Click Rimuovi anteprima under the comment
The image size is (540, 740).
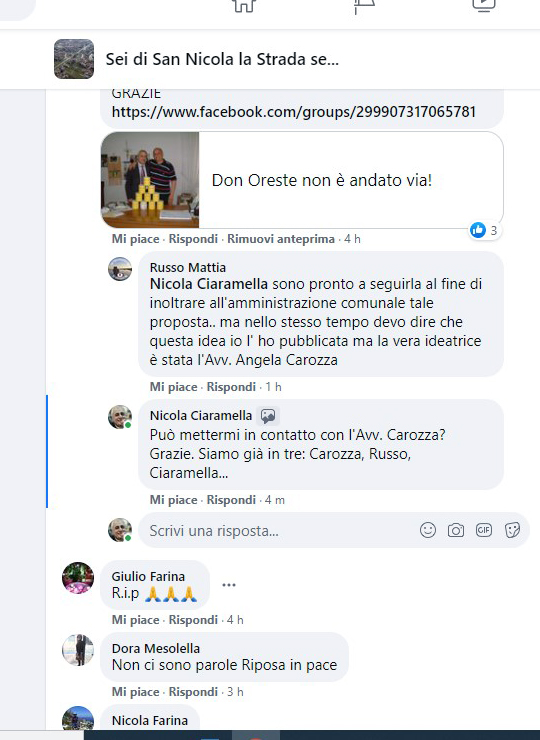click(x=281, y=239)
